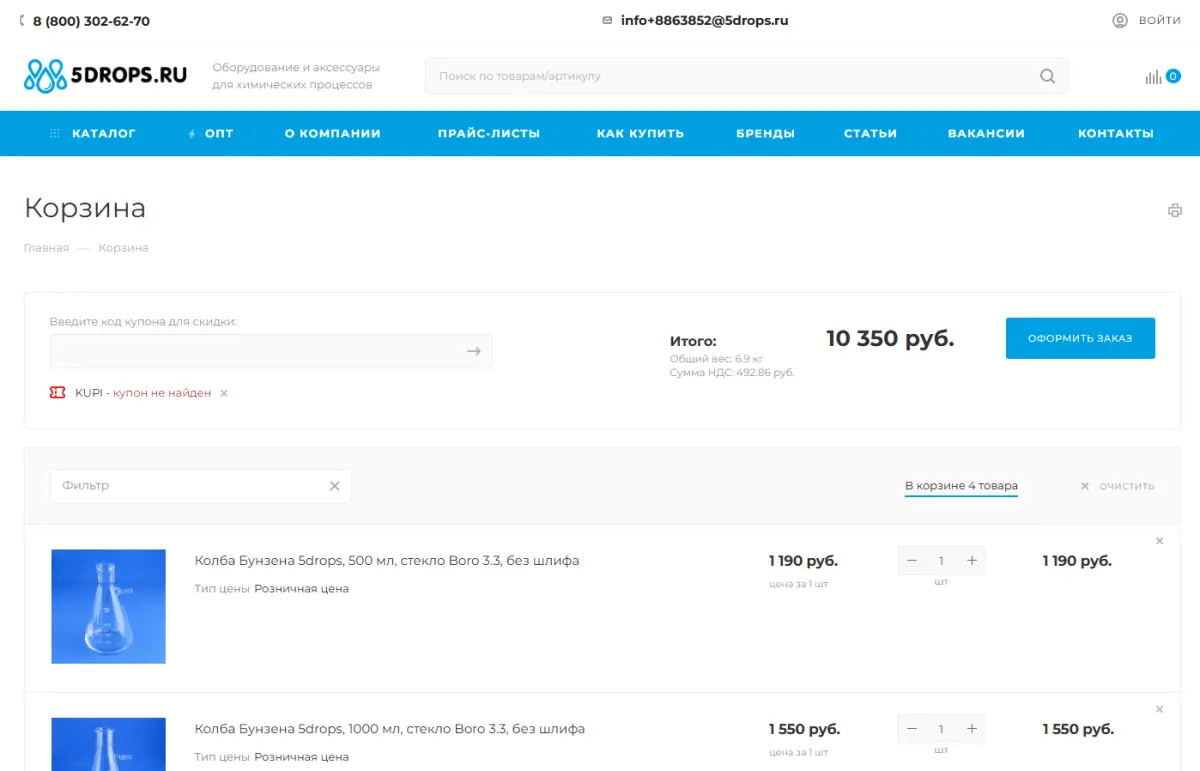Image resolution: width=1200 pixels, height=771 pixels.
Task: Click the ОФОРМИТЬ ЗАКАЗ button
Action: 1080,338
